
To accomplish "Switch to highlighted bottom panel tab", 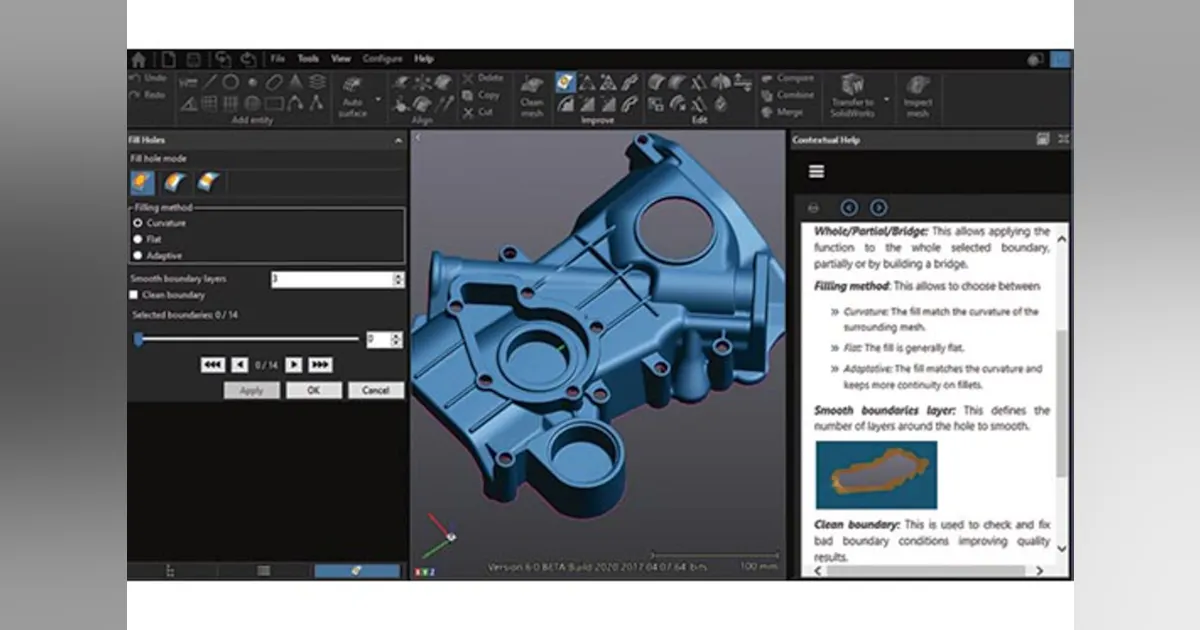I will click(x=357, y=571).
